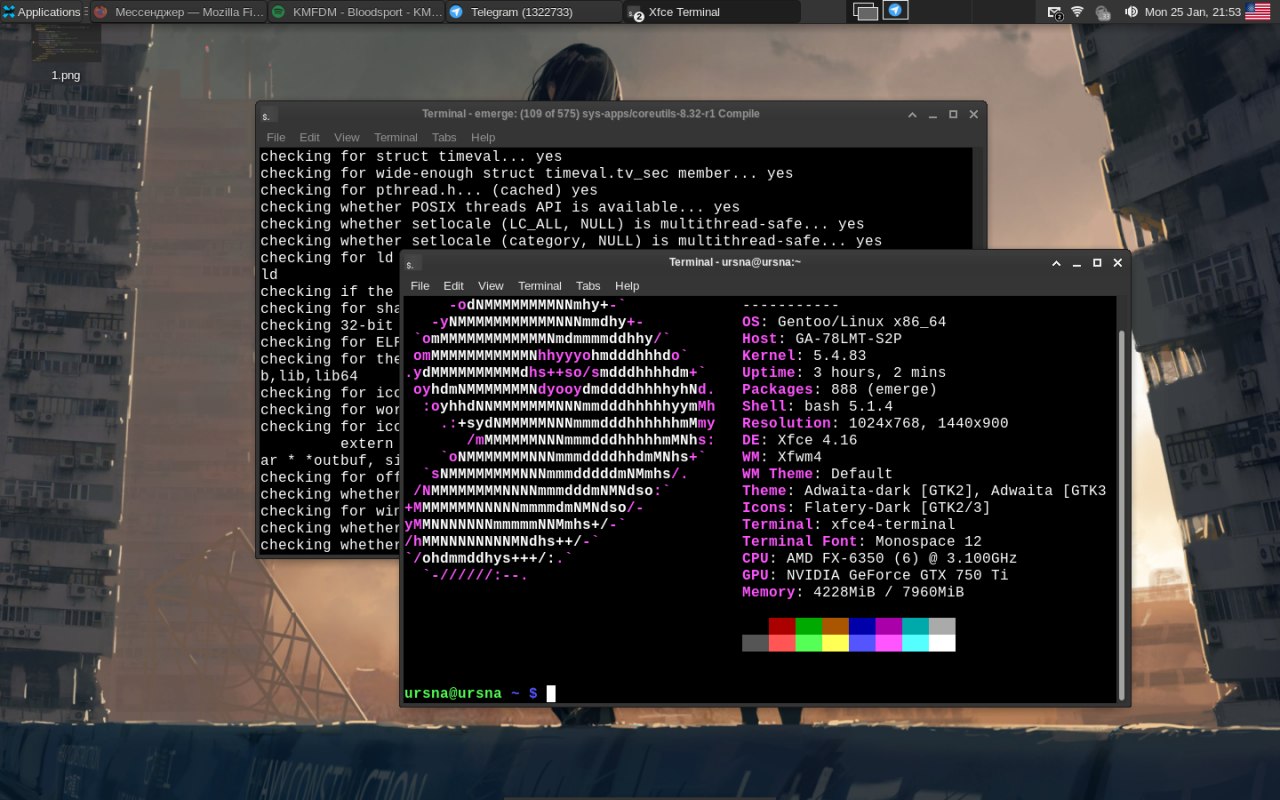Click the 'Packages: 888 (emerge)' line
Image resolution: width=1280 pixels, height=800 pixels.
pos(840,389)
